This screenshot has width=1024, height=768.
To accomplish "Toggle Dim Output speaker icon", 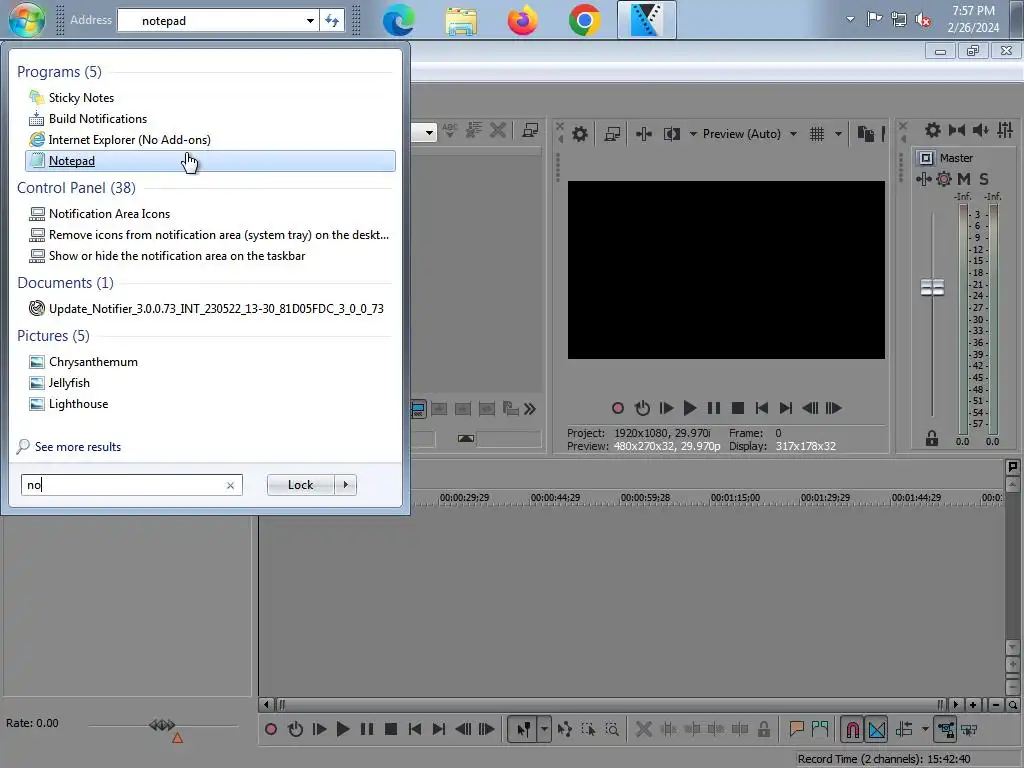I will pos(980,131).
